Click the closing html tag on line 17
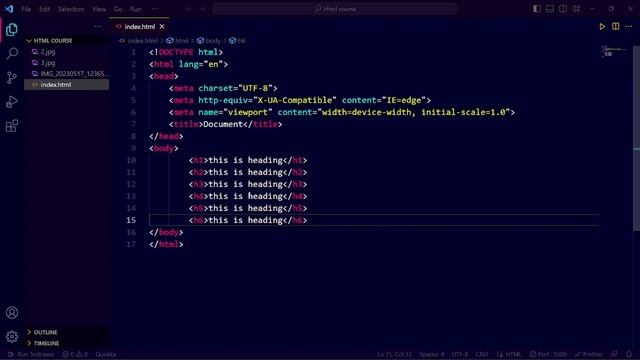 click(x=166, y=244)
